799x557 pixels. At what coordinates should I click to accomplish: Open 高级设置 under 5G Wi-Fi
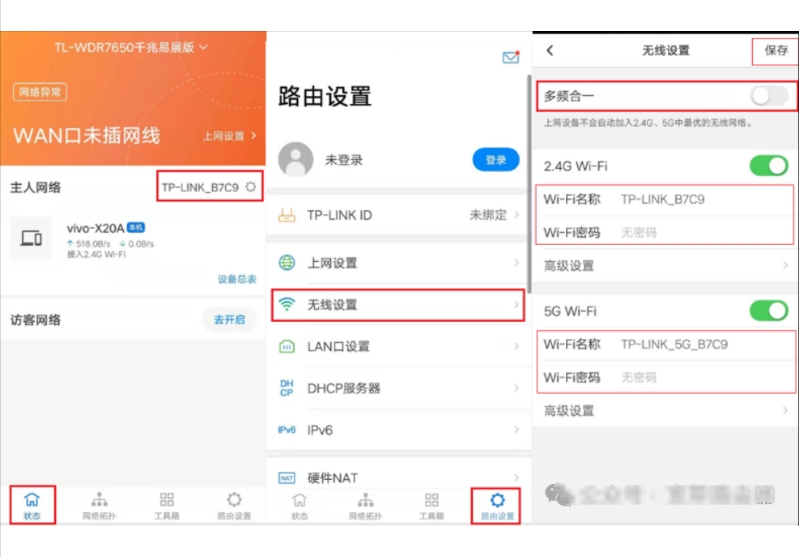(665, 411)
